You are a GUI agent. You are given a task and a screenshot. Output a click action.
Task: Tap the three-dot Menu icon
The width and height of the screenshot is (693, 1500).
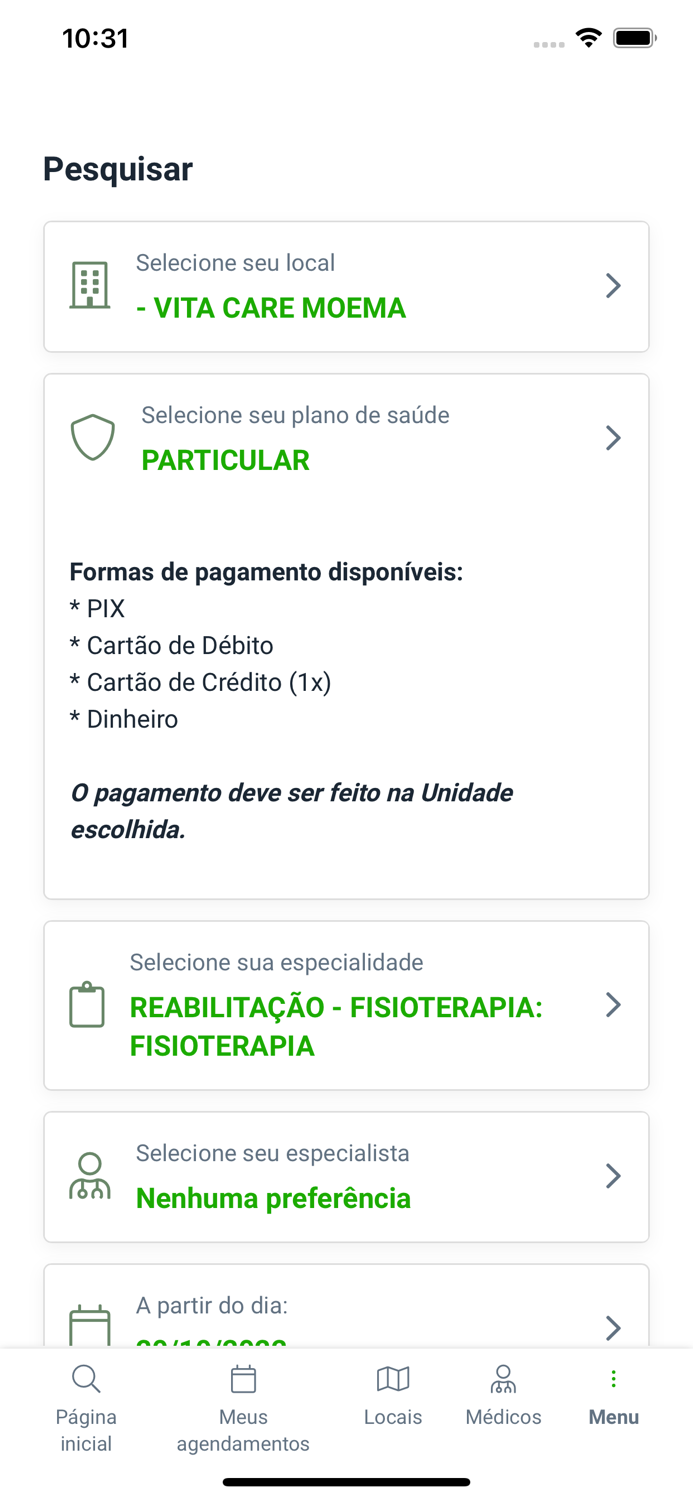click(x=613, y=1378)
